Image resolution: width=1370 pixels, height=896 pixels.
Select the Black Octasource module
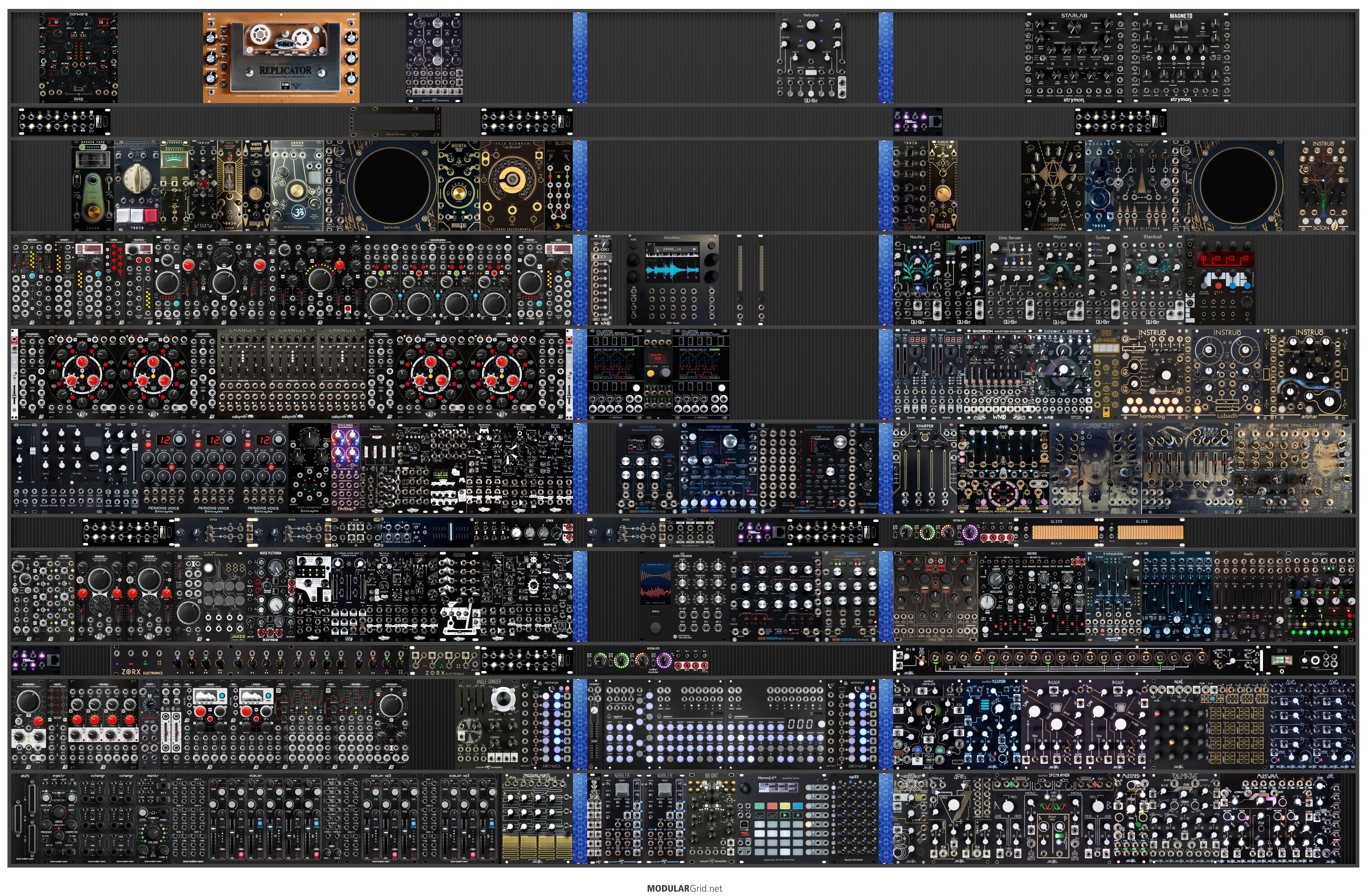click(310, 468)
